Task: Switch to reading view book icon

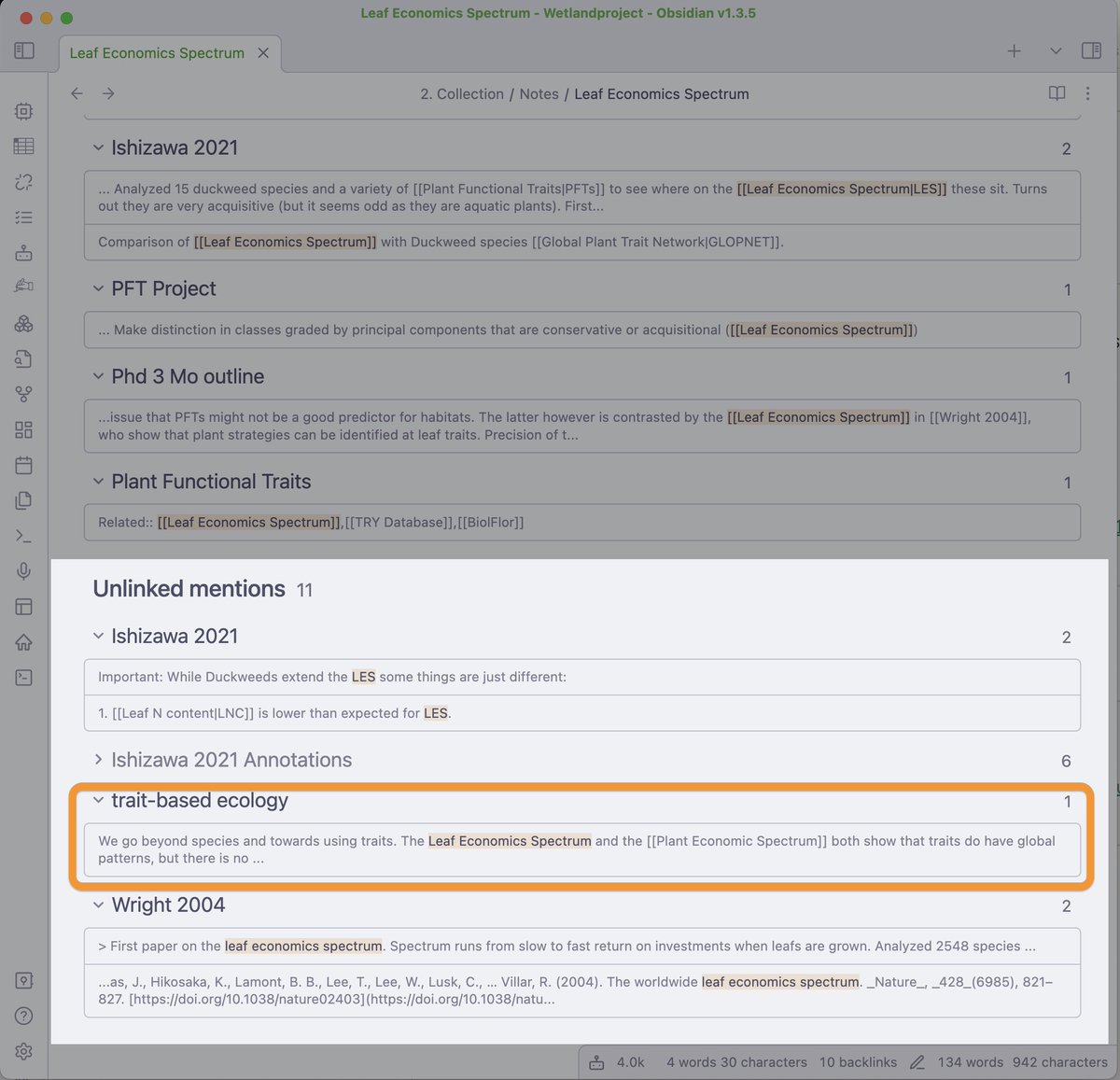Action: point(1057,93)
